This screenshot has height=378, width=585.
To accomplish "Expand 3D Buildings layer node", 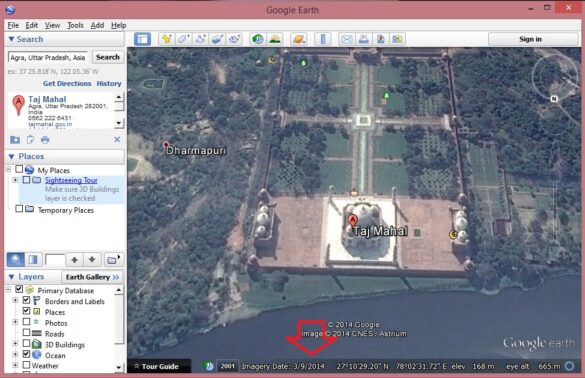I will click(15, 343).
